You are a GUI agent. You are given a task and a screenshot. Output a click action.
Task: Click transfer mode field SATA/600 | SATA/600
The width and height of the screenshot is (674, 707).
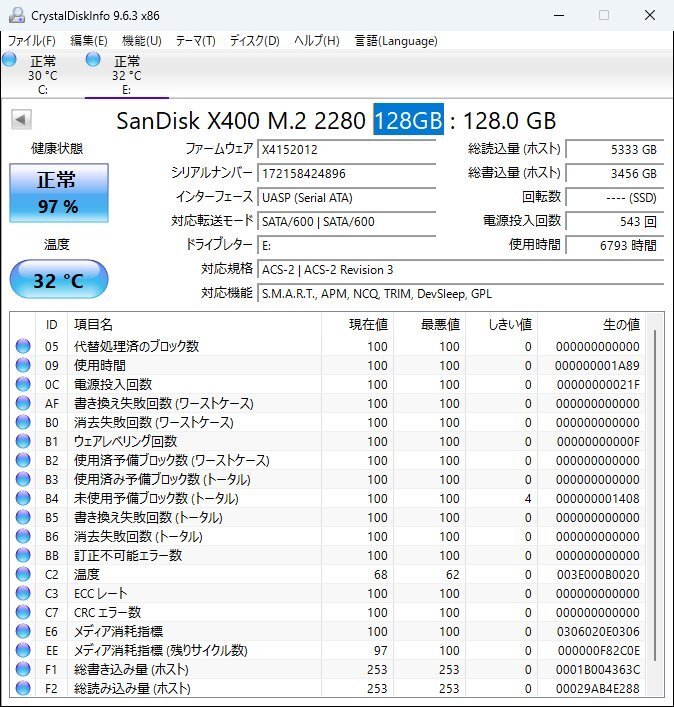(347, 221)
